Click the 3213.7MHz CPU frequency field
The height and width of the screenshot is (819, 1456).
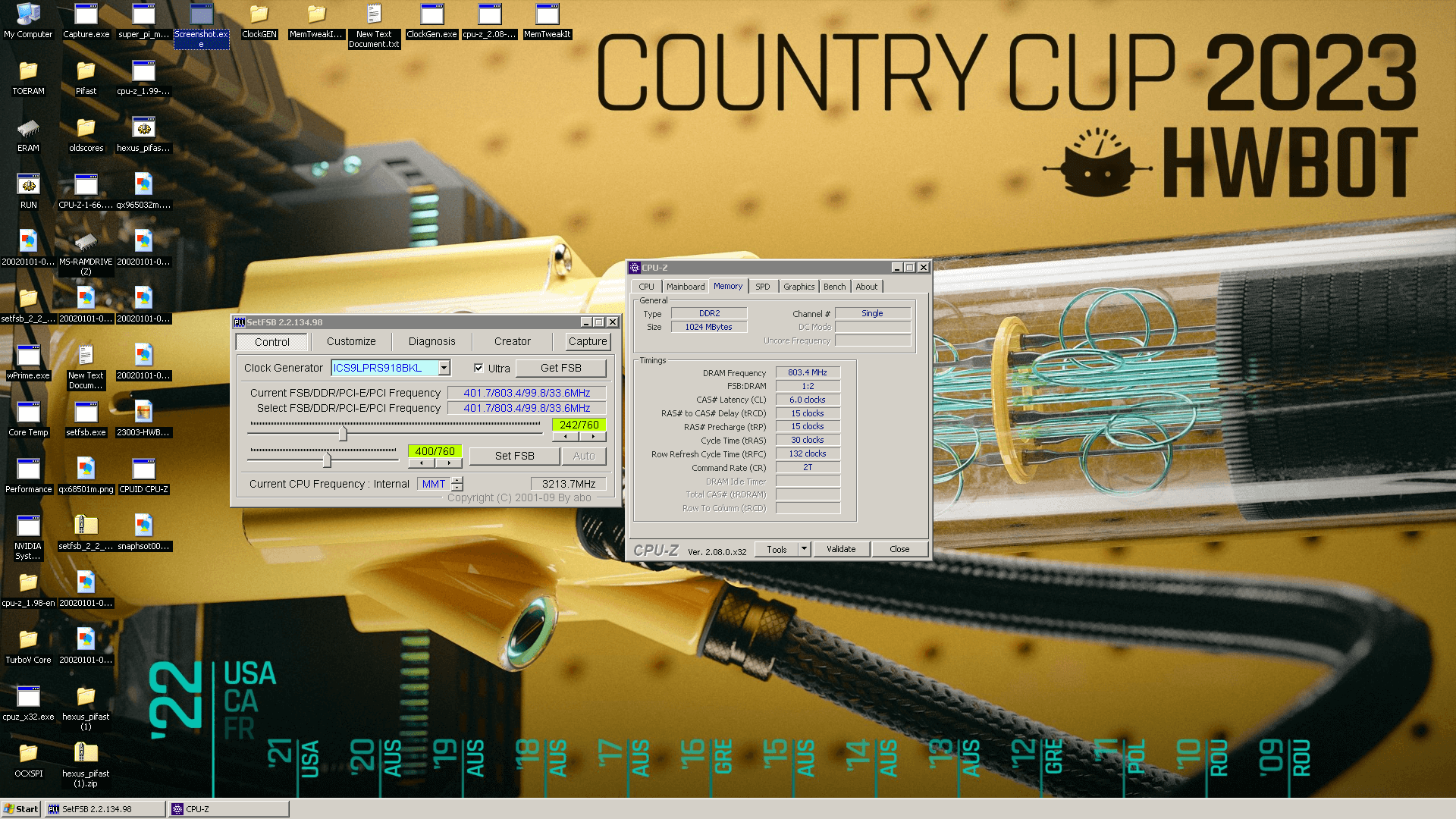(569, 484)
